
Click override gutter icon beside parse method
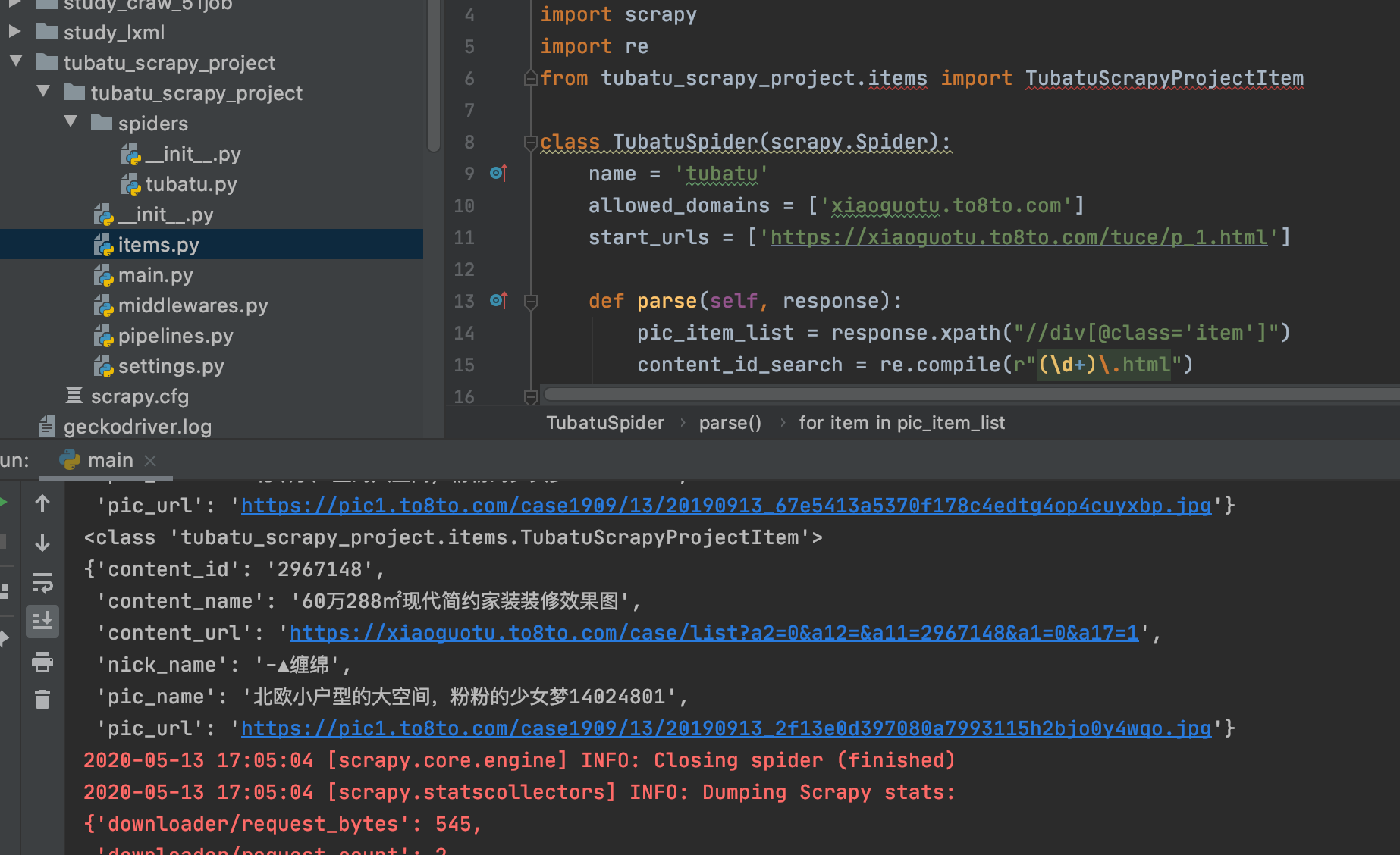click(498, 301)
